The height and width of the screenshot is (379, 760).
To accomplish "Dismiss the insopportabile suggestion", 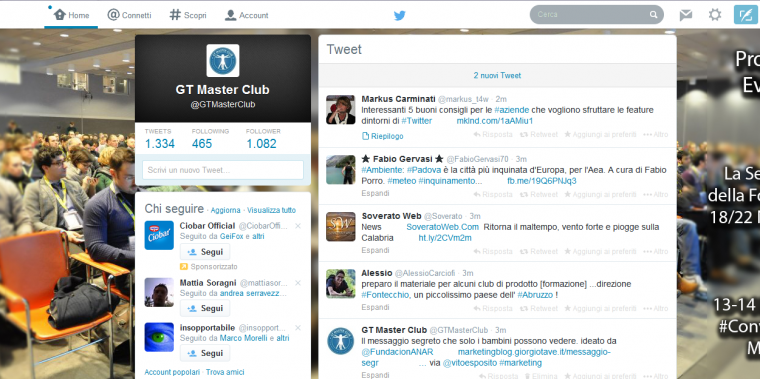I will coord(298,328).
